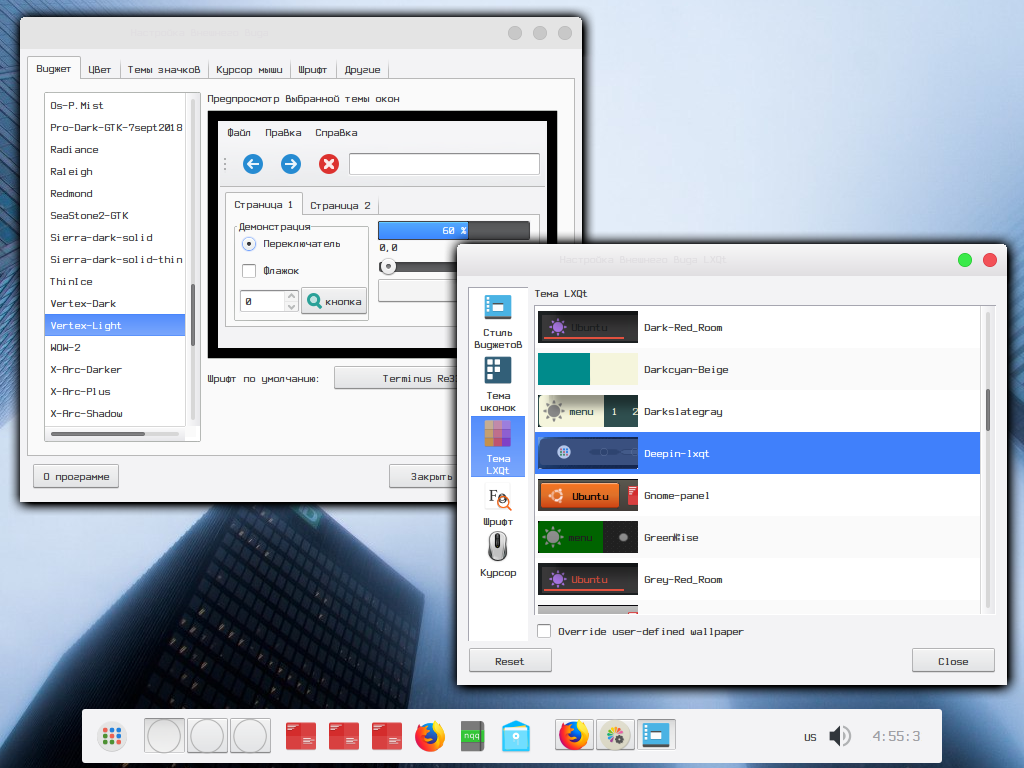
Task: Click the 60 % progress bar
Action: 454,231
